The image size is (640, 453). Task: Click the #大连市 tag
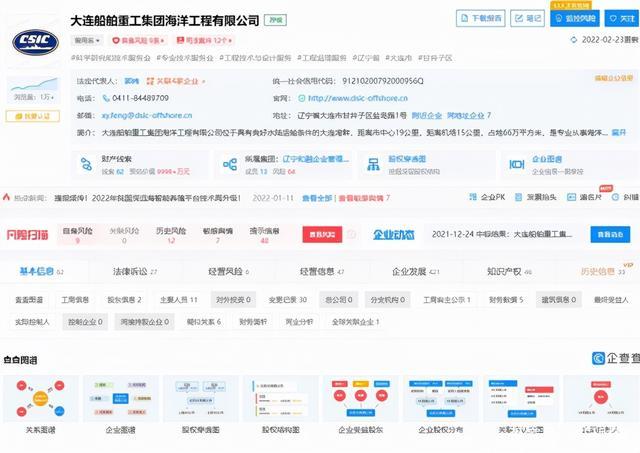tap(398, 58)
